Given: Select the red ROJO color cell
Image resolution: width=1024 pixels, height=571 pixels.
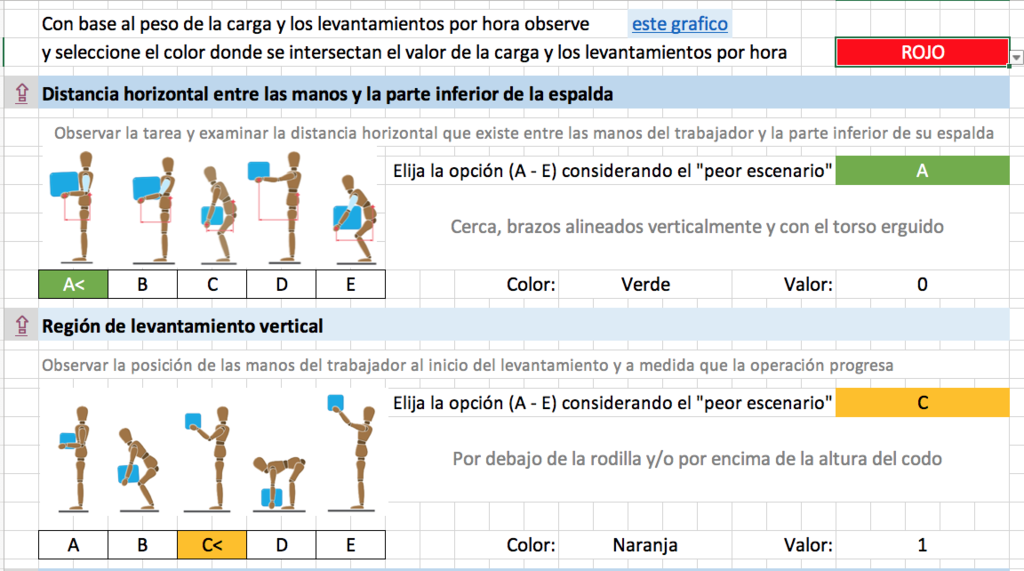Looking at the screenshot, I should (922, 52).
